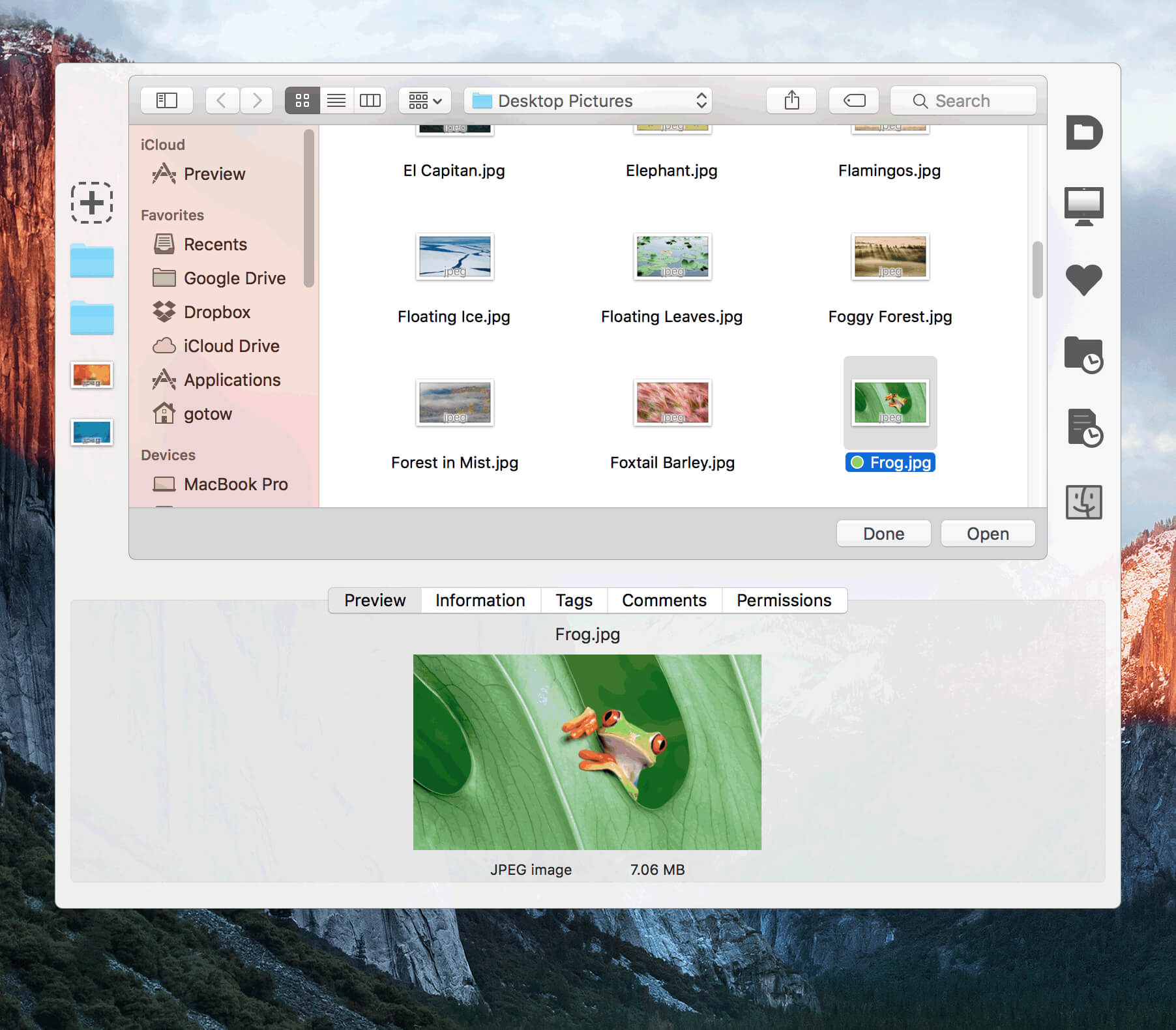Click the Favorites sidebar heading
The height and width of the screenshot is (1030, 1176).
(x=172, y=215)
